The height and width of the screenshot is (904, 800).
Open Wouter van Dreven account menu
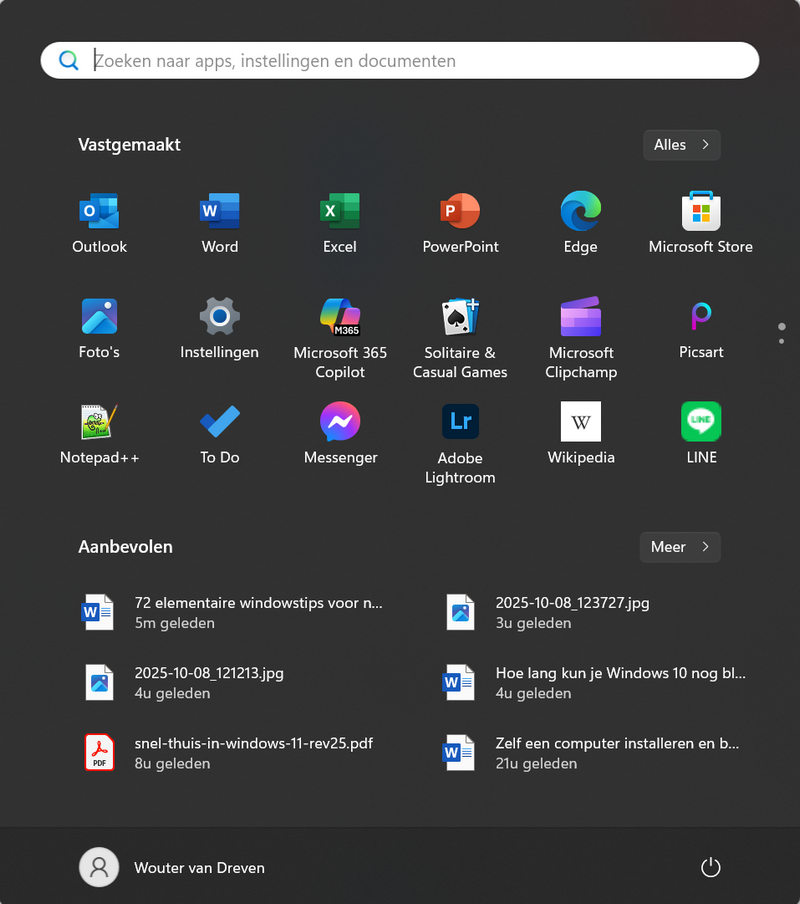(173, 867)
